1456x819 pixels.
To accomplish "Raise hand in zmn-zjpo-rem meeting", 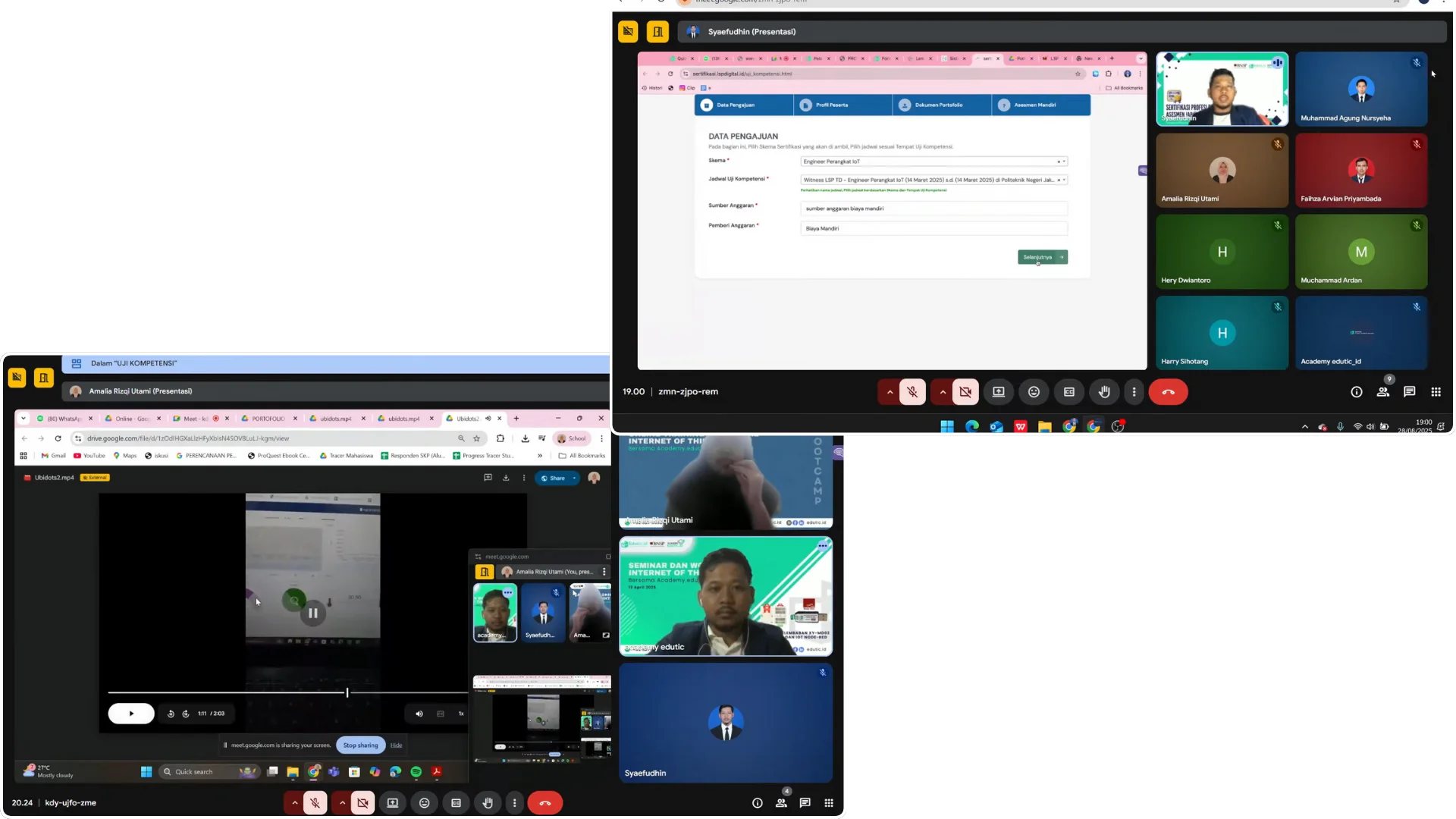I will coord(1104,392).
